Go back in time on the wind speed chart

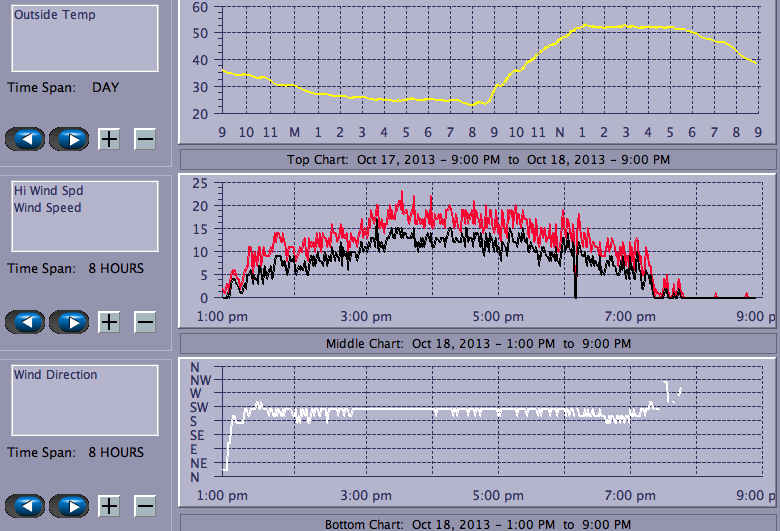[x=26, y=322]
